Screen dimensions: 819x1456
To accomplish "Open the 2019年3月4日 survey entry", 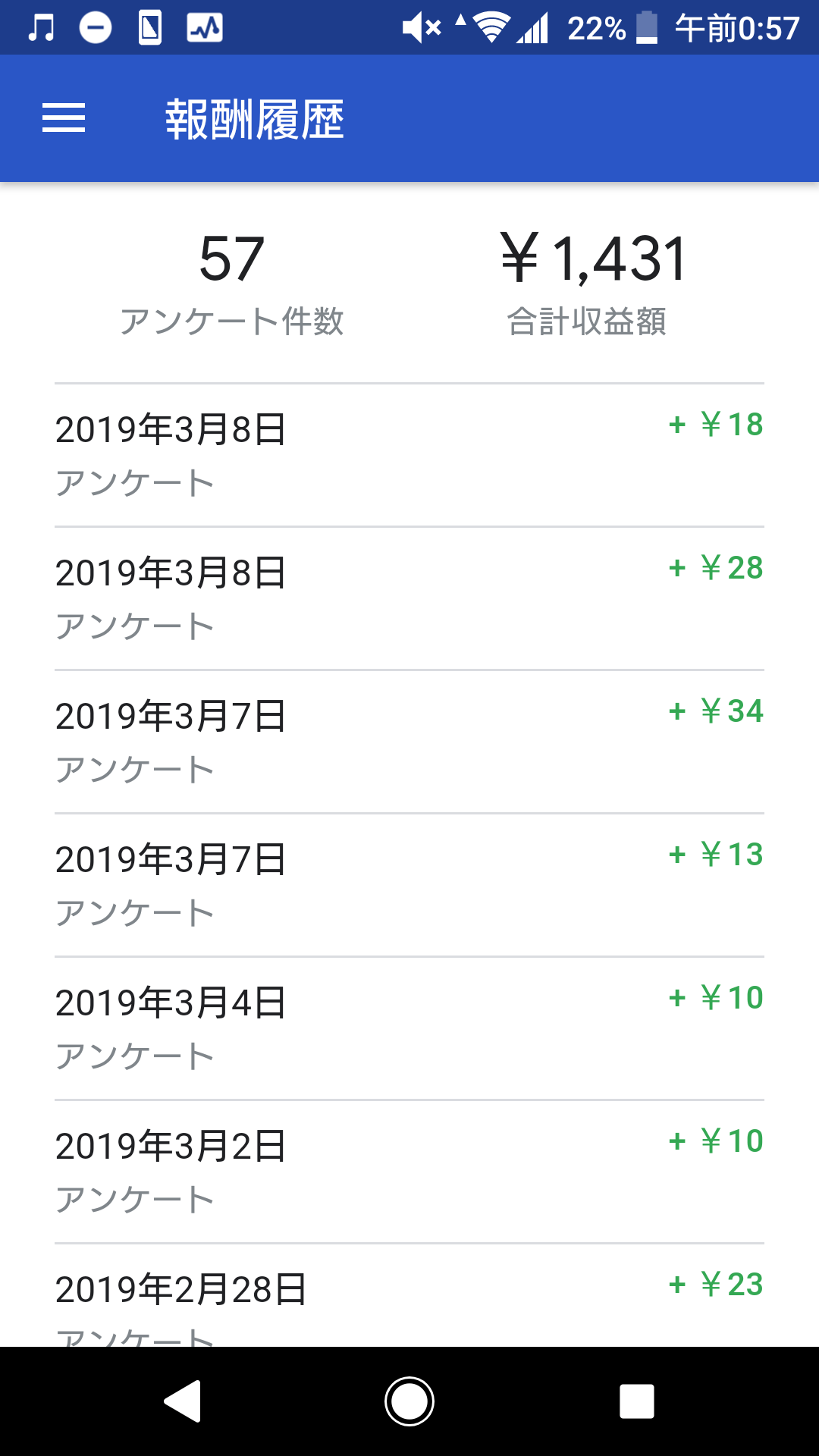I will [x=409, y=1028].
